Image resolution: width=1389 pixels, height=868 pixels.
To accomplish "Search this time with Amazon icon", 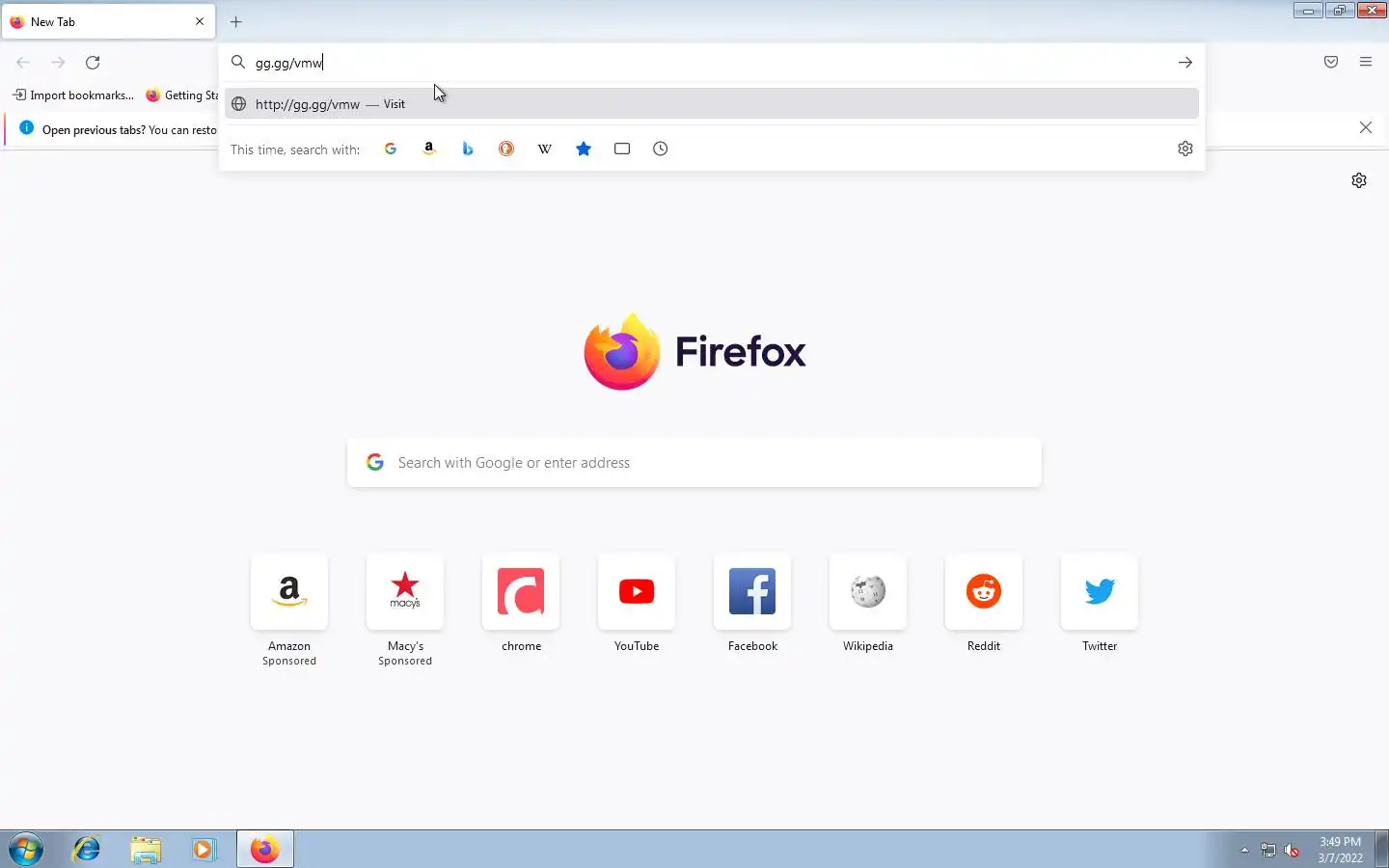I will [429, 149].
